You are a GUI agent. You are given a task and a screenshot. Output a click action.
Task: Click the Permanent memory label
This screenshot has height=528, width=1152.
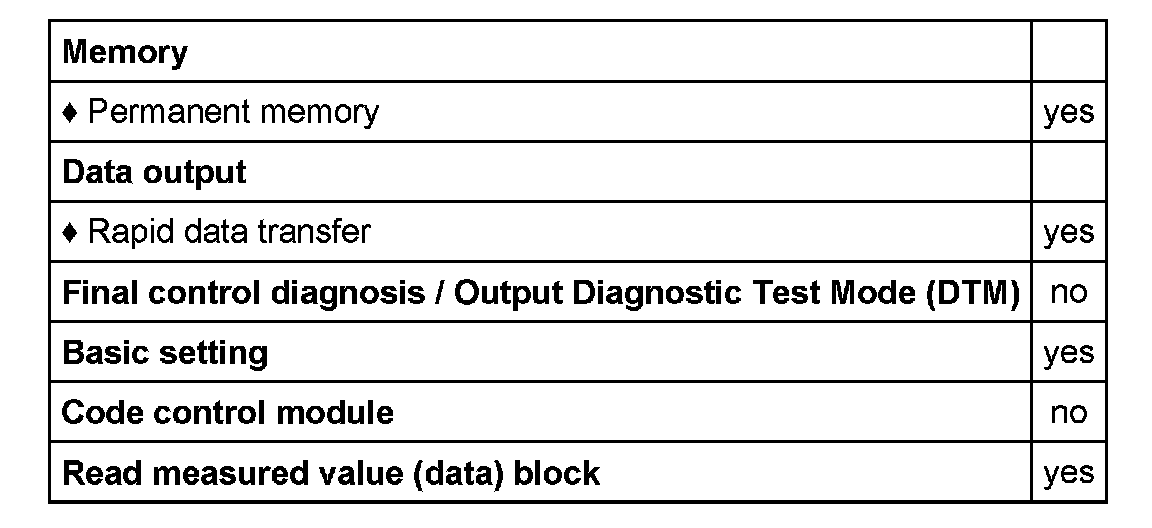pos(233,112)
